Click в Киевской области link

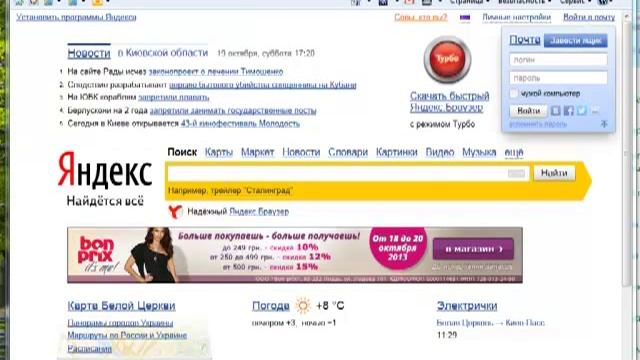(x=163, y=53)
